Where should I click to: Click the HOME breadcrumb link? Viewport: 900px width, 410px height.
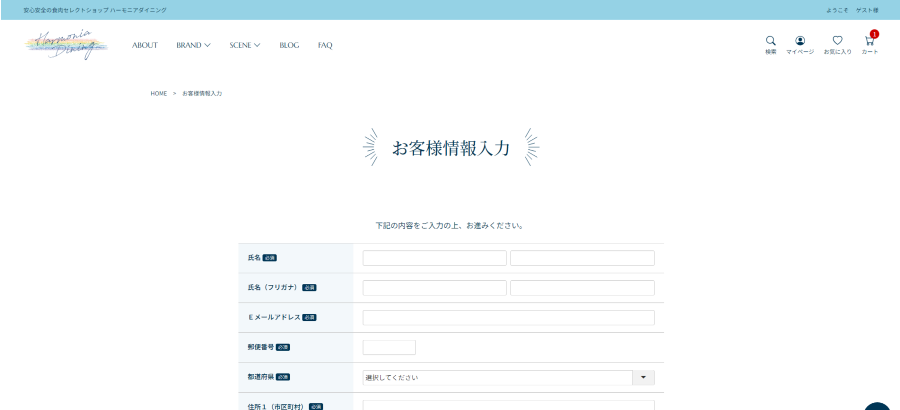click(158, 93)
